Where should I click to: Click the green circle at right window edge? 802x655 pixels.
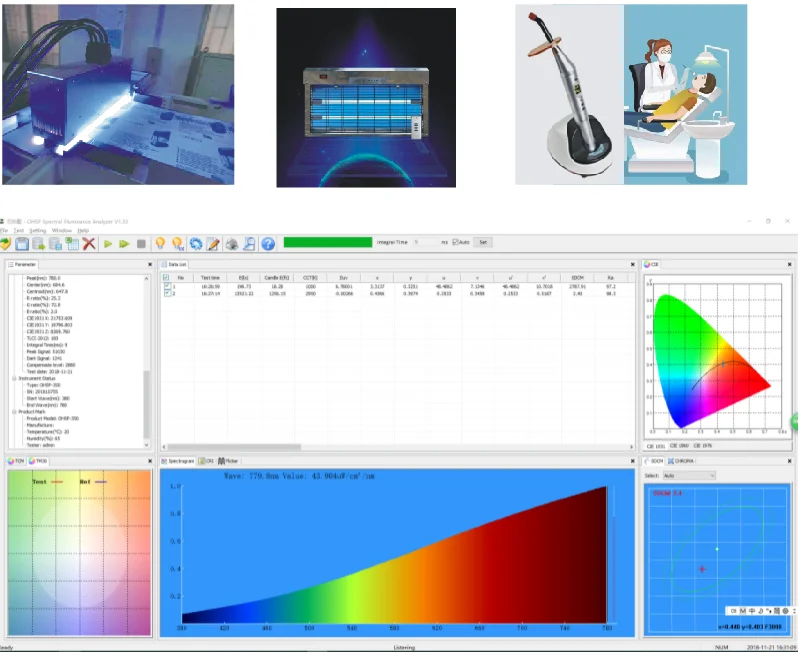[x=796, y=422]
